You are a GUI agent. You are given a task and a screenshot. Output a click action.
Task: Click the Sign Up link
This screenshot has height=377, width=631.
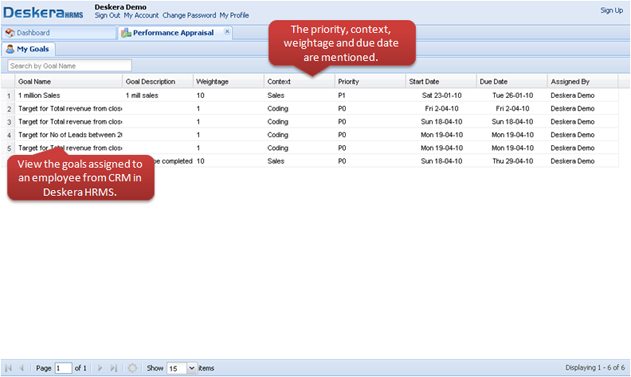point(612,10)
